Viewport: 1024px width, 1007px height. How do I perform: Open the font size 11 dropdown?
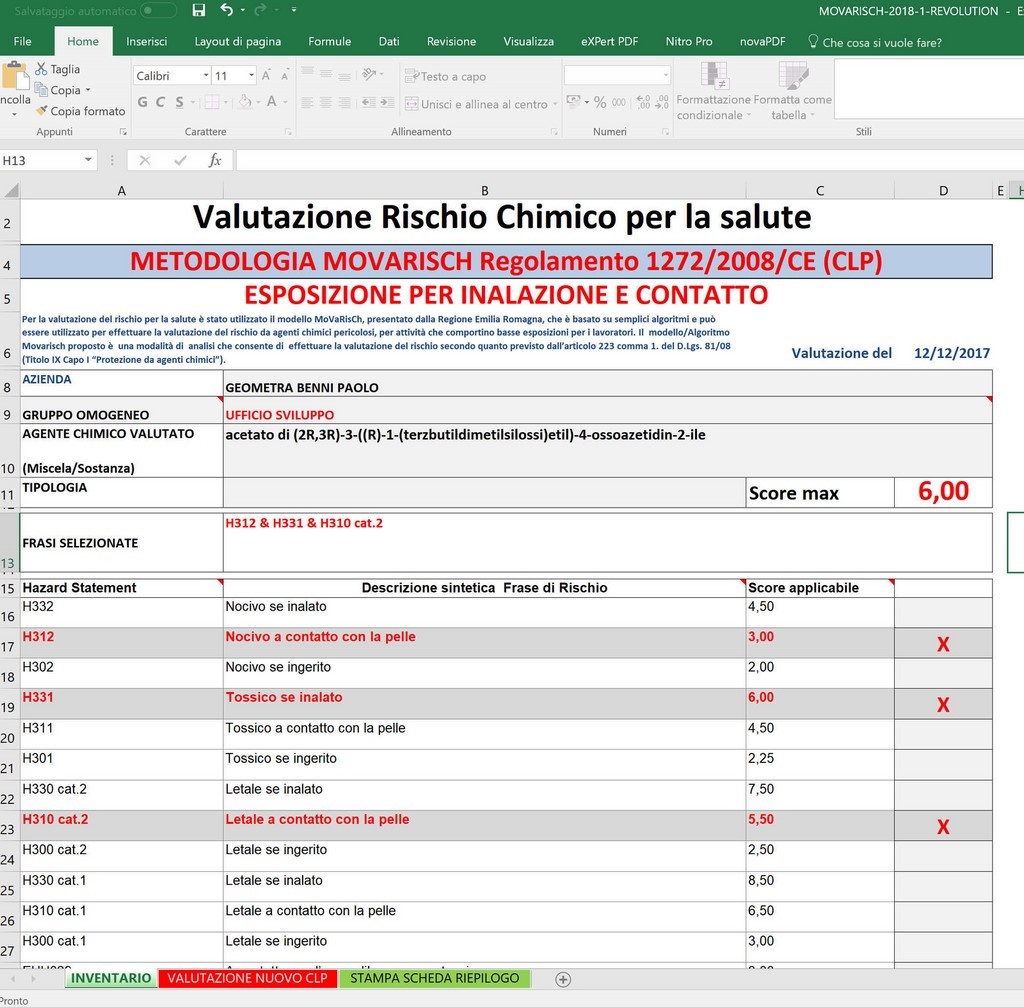[251, 76]
